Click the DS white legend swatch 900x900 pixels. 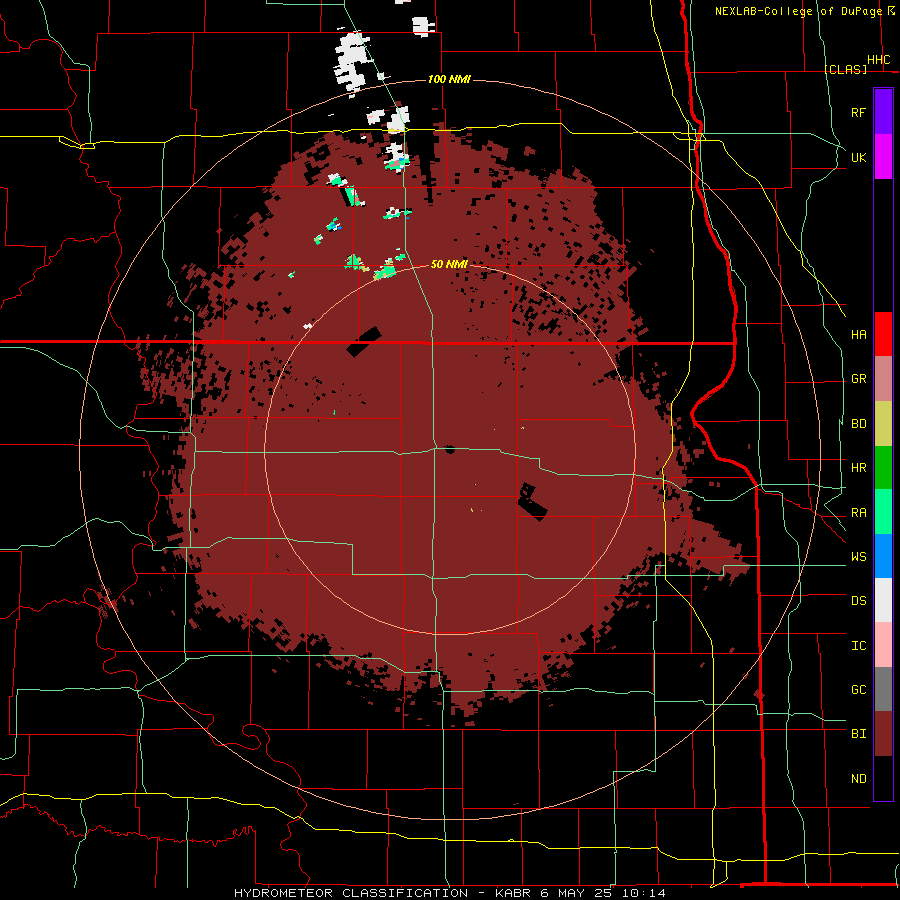click(x=883, y=600)
